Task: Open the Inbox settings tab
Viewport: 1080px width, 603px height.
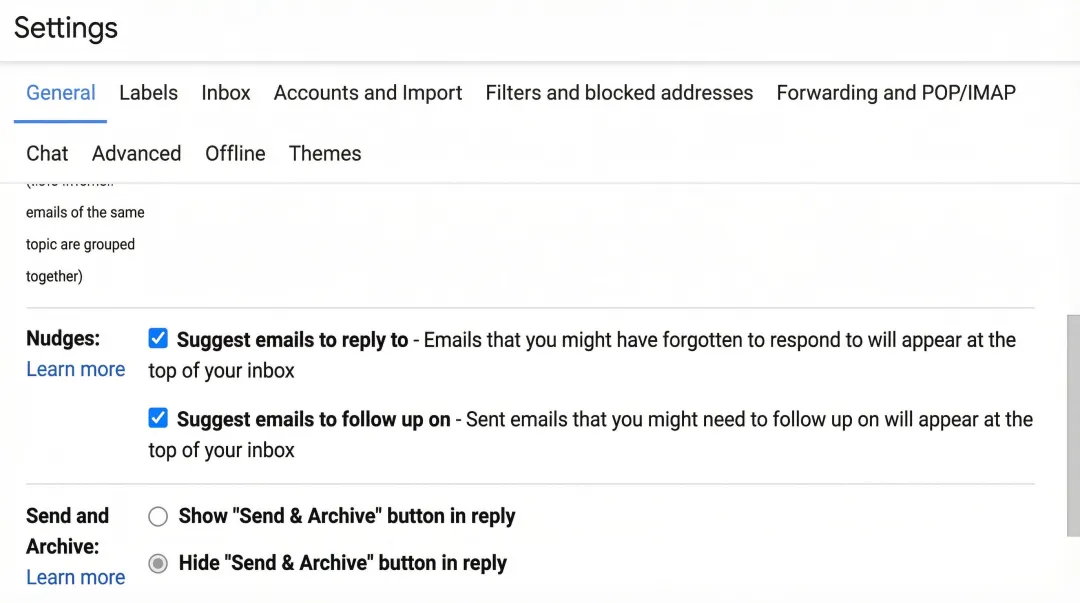Action: (x=225, y=92)
